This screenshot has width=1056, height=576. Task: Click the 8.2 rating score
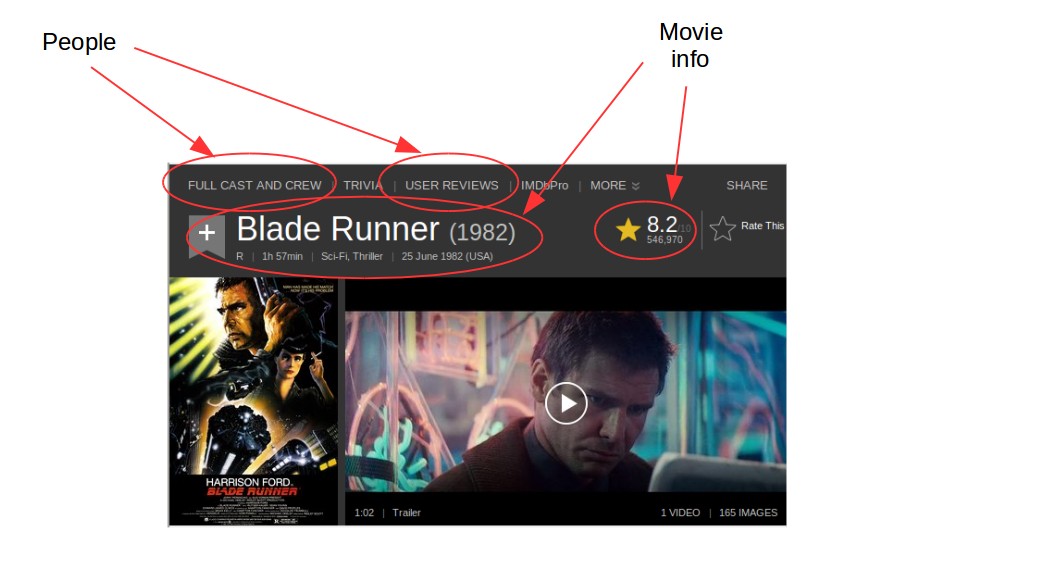click(x=662, y=224)
